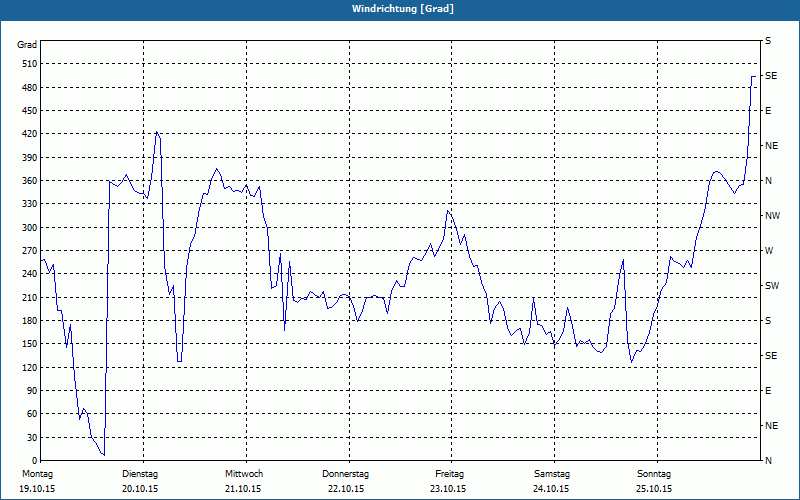800x500 pixels.
Task: Click the 30 degree axis label
Action: tap(32, 437)
